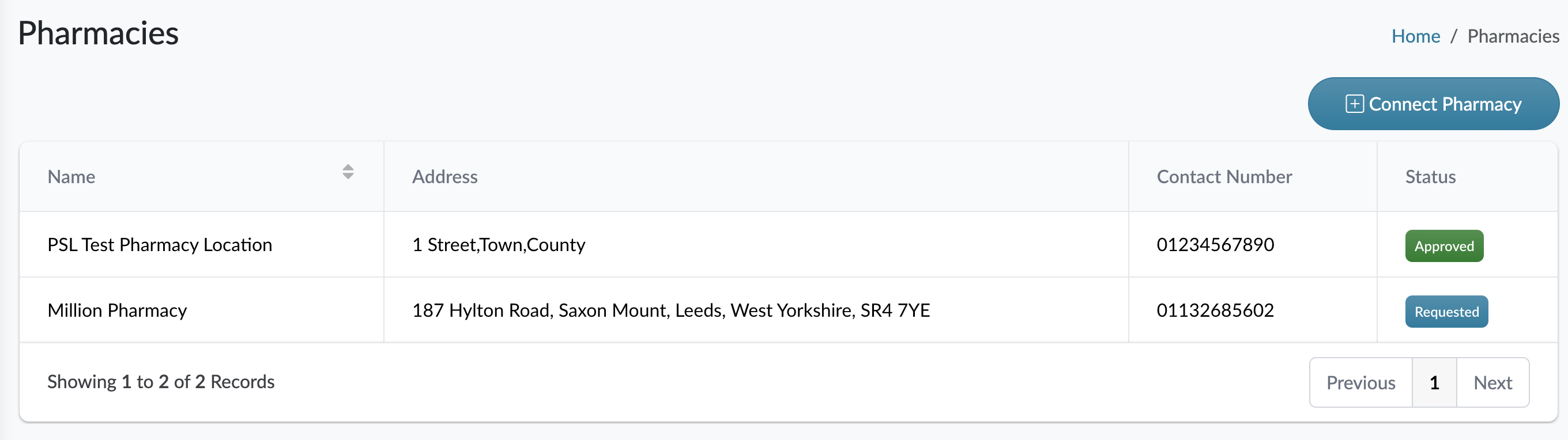This screenshot has height=440, width=1568.
Task: Select the Million Pharmacy name cell
Action: click(117, 310)
